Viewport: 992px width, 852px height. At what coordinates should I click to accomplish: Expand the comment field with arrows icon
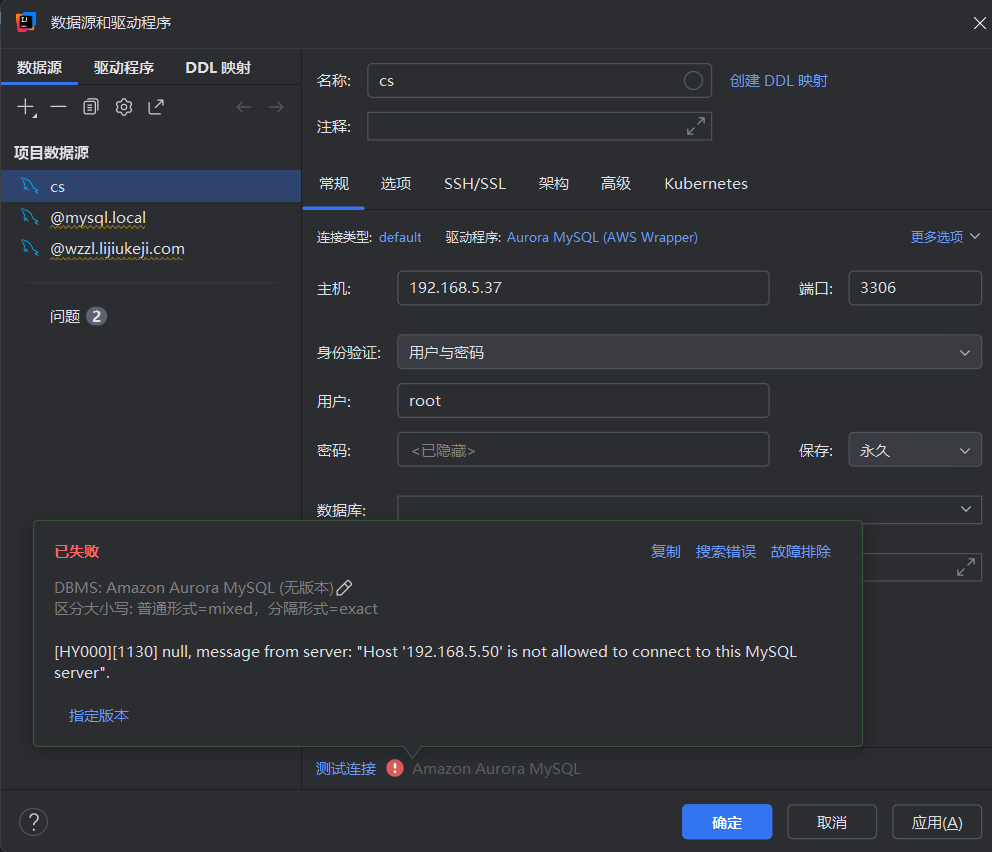point(696,126)
